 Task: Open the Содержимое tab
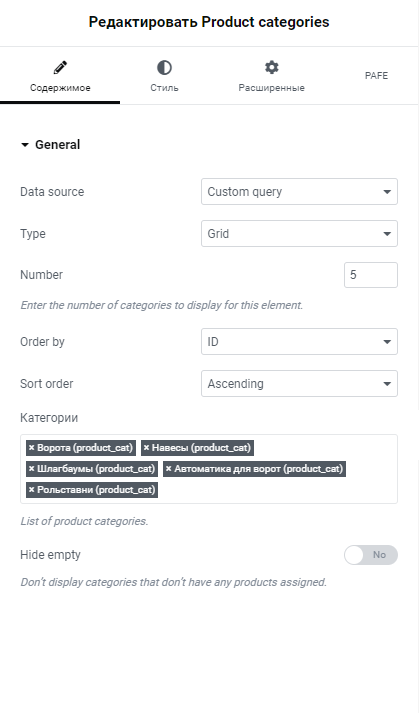tap(60, 75)
